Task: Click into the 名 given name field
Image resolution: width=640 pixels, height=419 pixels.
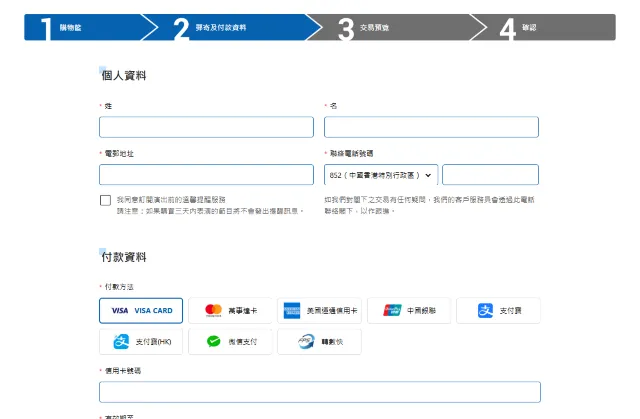Action: click(x=431, y=127)
